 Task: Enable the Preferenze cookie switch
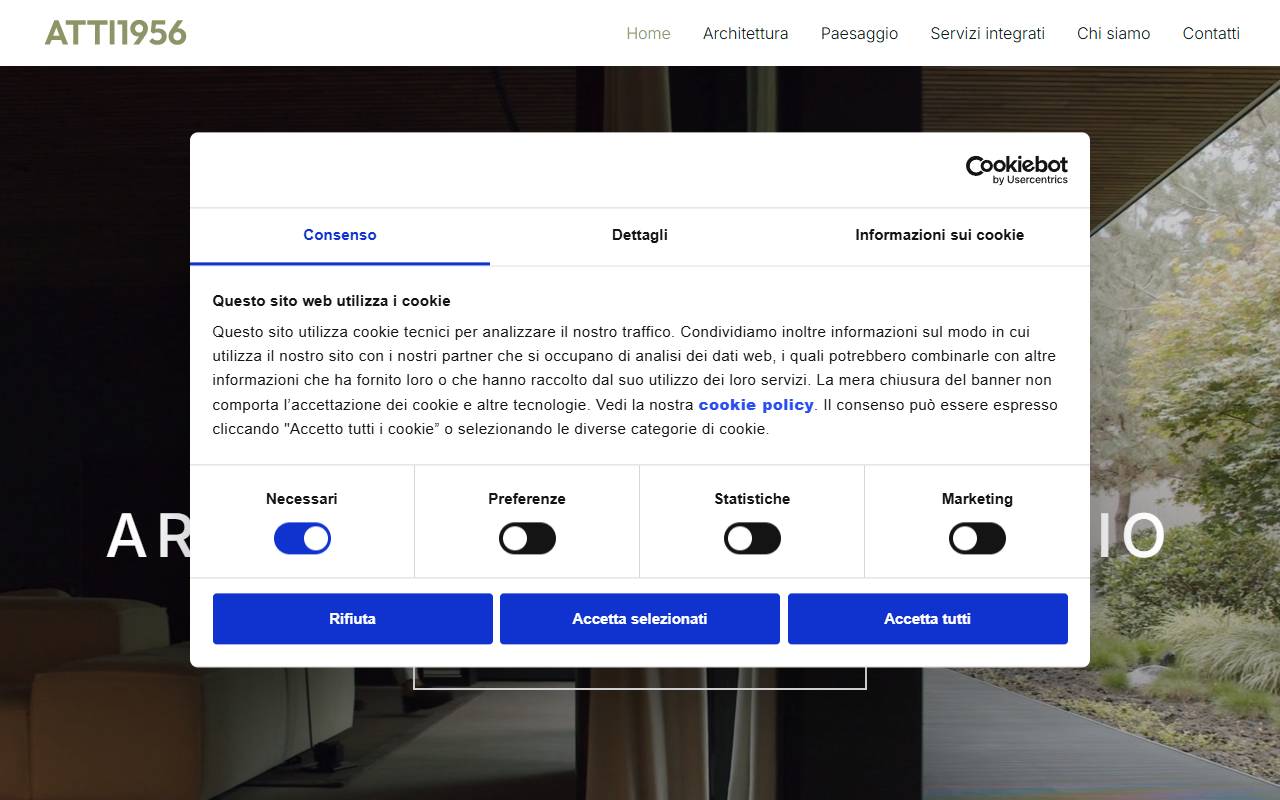[x=527, y=539]
